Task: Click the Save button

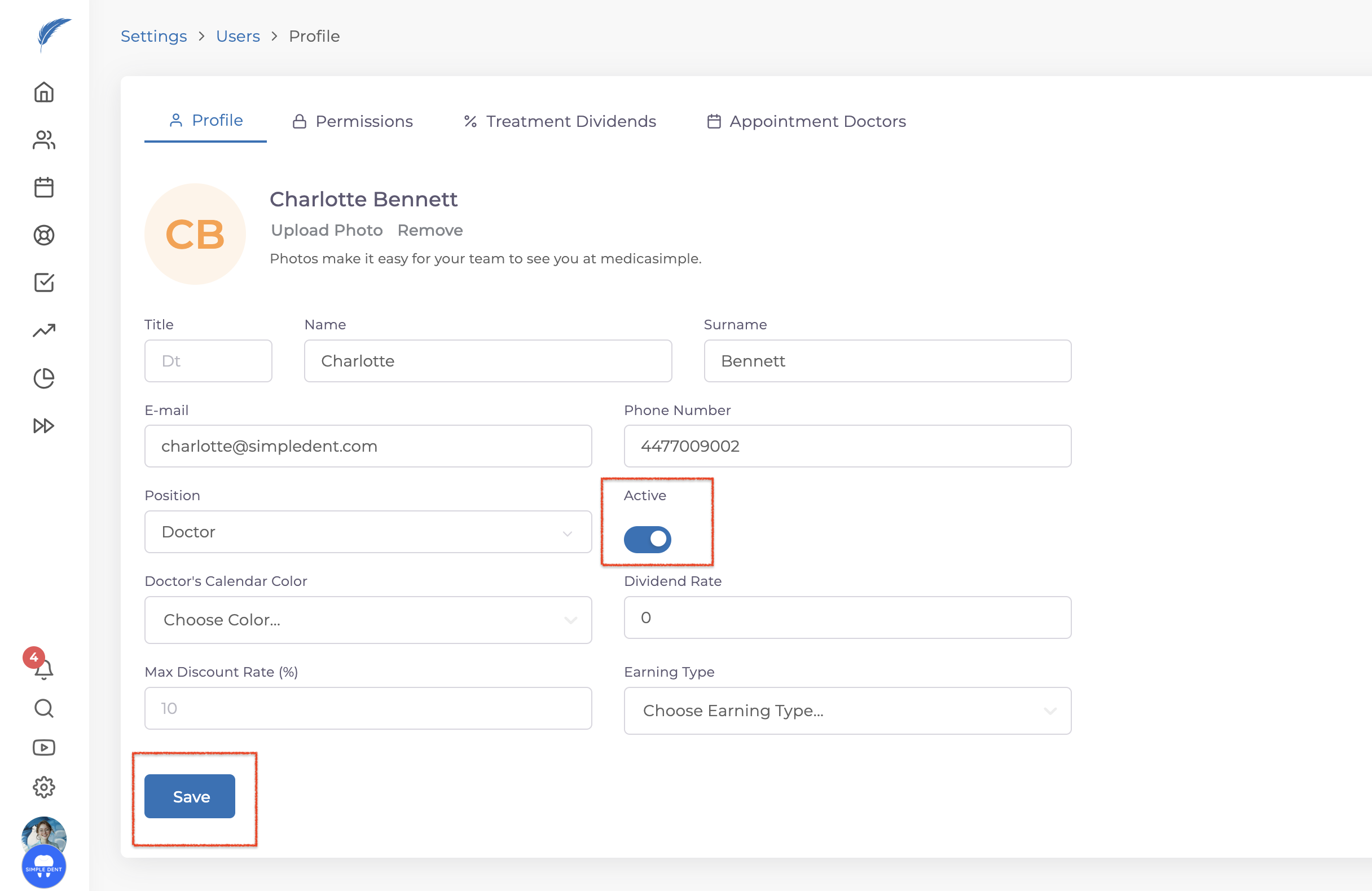Action: coord(190,796)
